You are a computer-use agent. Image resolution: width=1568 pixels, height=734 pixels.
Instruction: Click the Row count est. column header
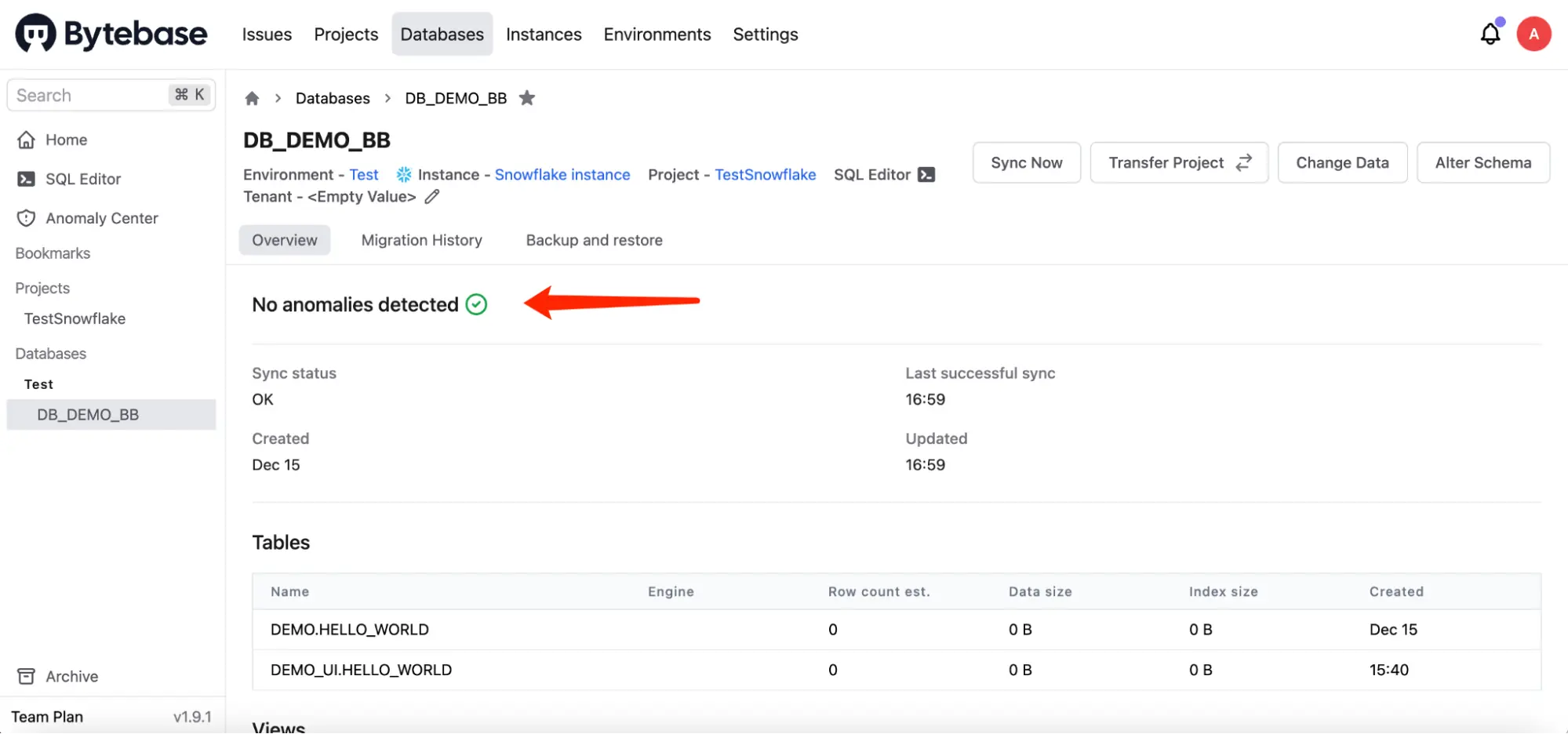pyautogui.click(x=879, y=591)
